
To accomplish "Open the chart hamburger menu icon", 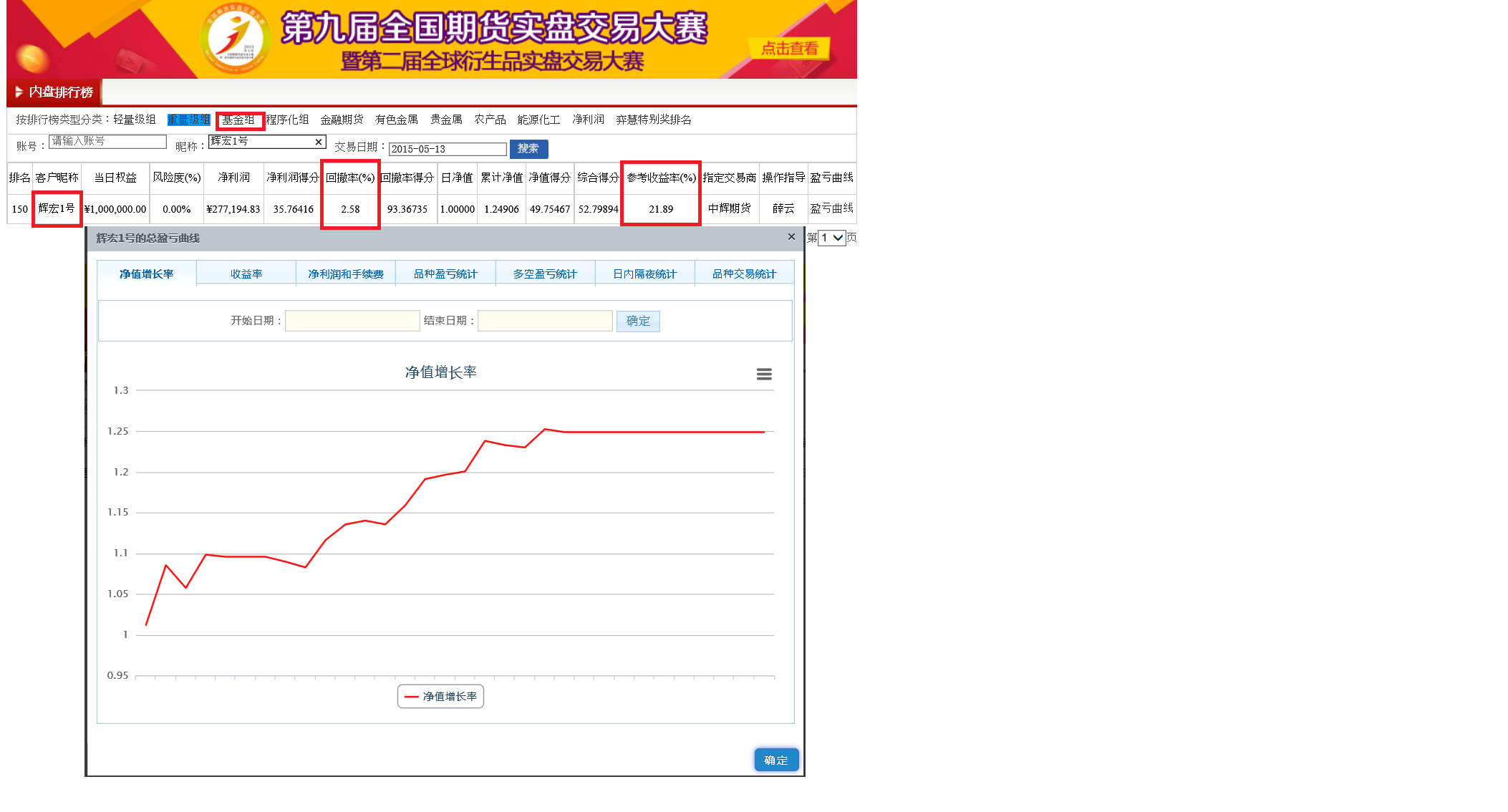I will 764,374.
